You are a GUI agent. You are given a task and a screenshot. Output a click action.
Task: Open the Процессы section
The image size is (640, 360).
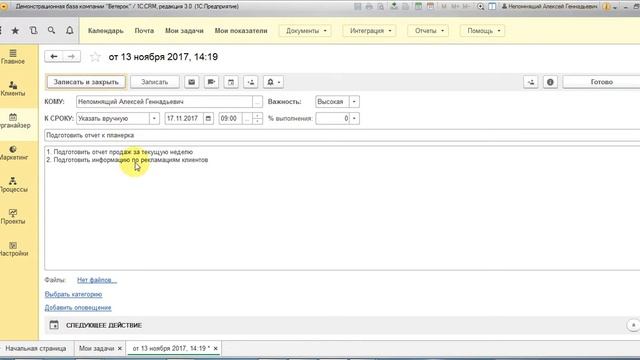point(13,185)
